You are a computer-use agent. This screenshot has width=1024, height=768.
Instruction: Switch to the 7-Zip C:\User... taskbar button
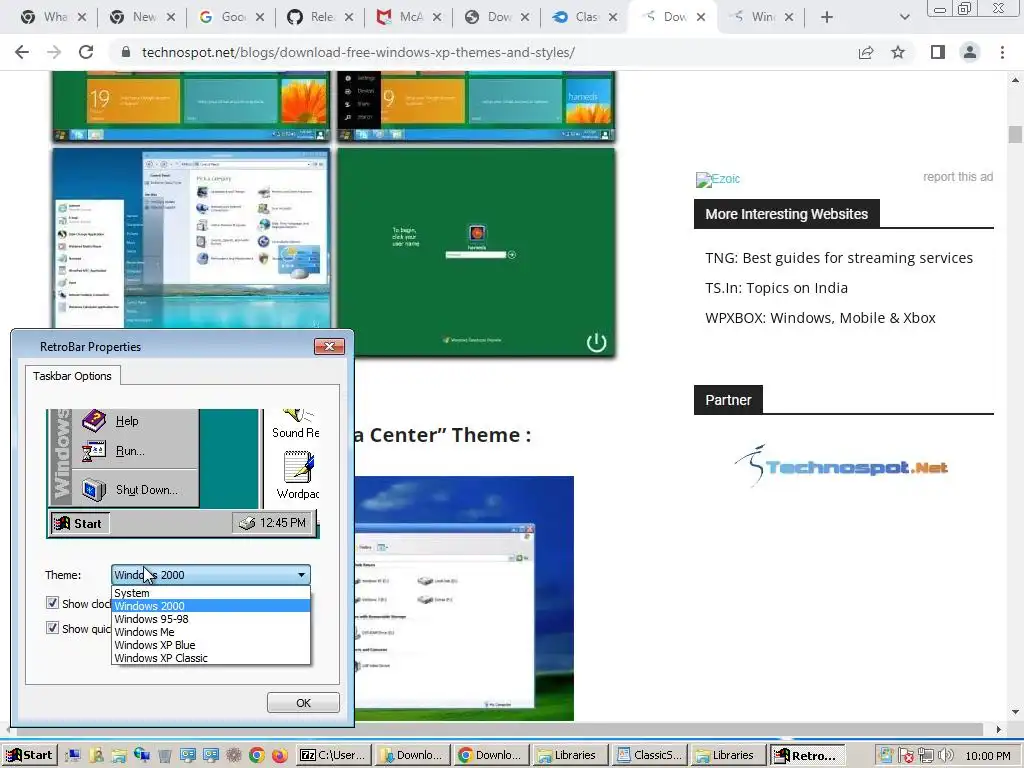[x=333, y=756]
